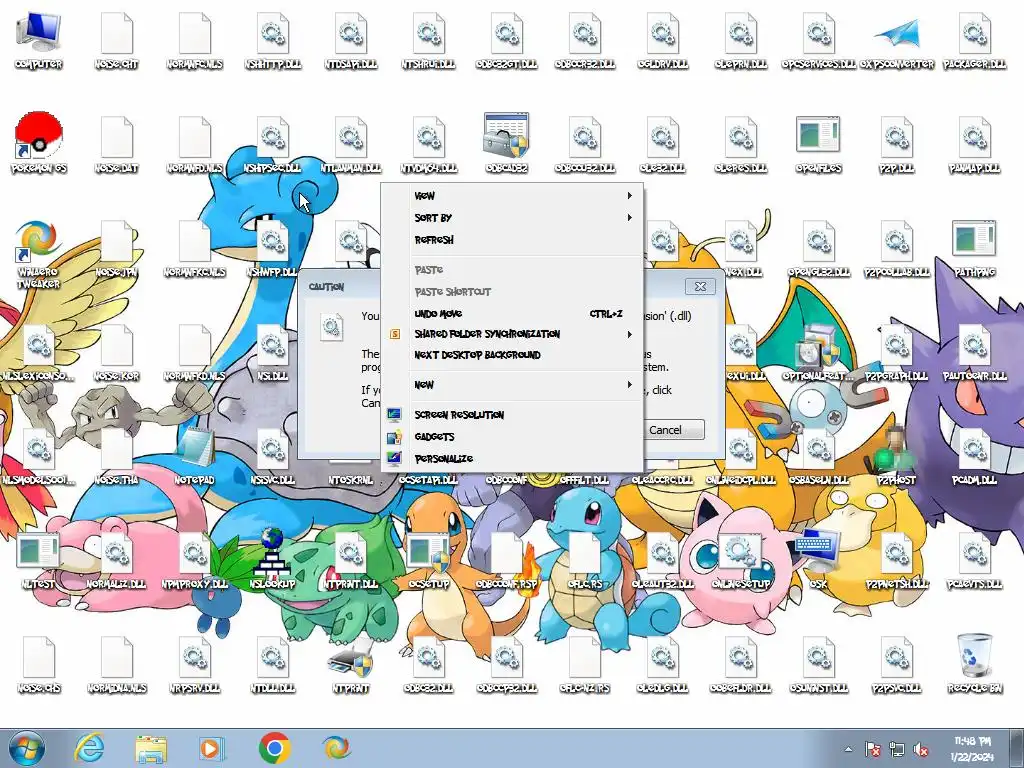Select the NORMNFC.NLS file icon
The height and width of the screenshot is (768, 1024).
point(195,40)
